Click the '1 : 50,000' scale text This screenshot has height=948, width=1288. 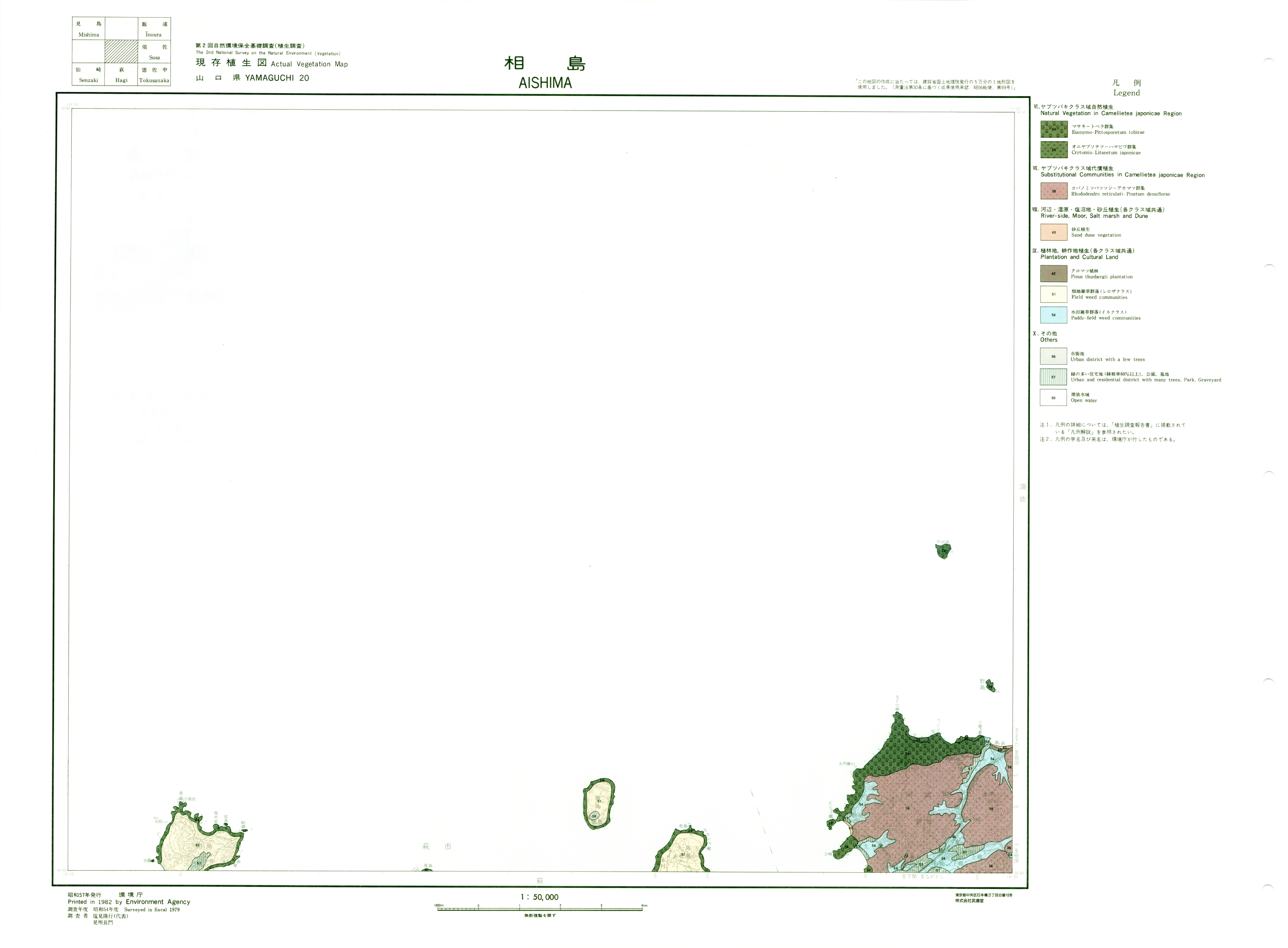coord(539,897)
